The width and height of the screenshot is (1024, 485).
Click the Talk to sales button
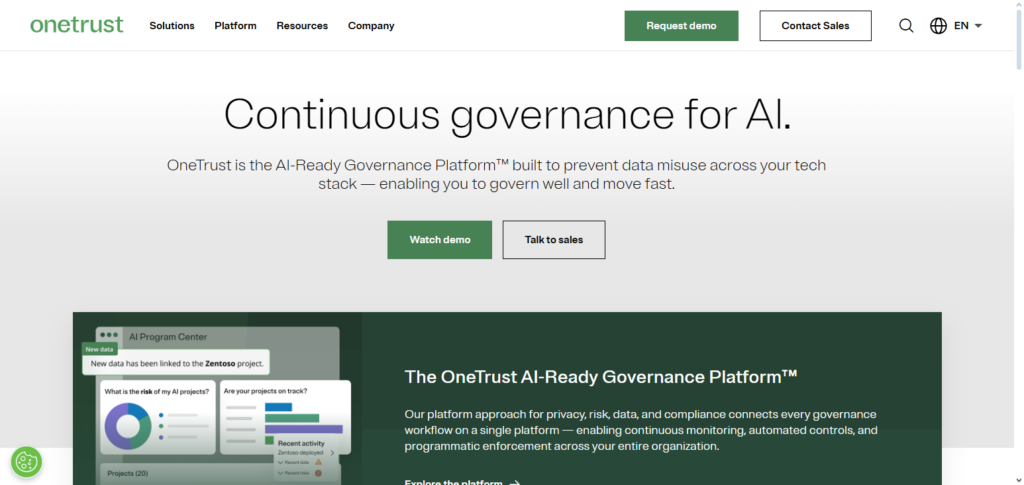point(554,240)
